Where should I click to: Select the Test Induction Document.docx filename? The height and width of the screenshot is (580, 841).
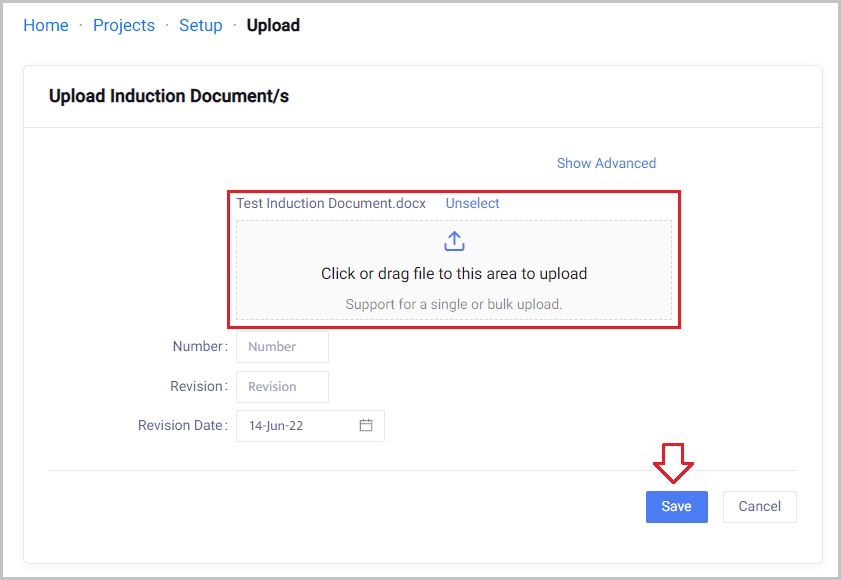pyautogui.click(x=331, y=203)
